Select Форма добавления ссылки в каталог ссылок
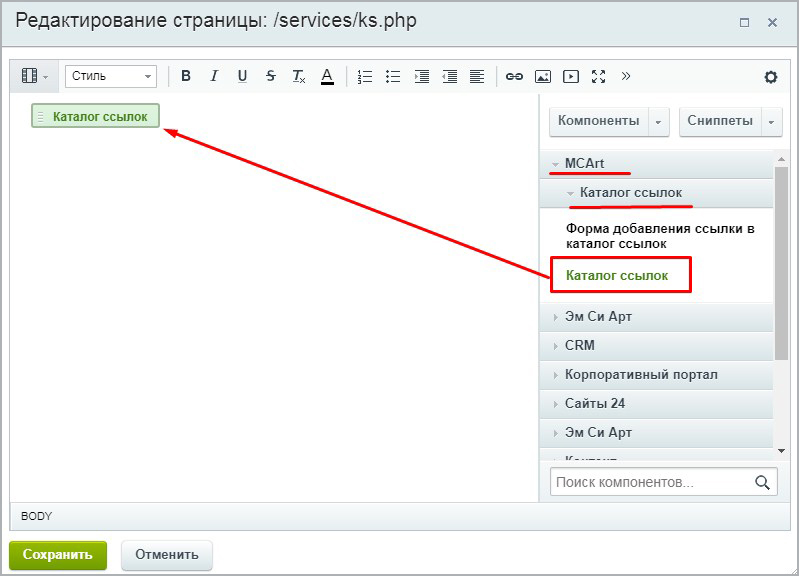 click(660, 236)
